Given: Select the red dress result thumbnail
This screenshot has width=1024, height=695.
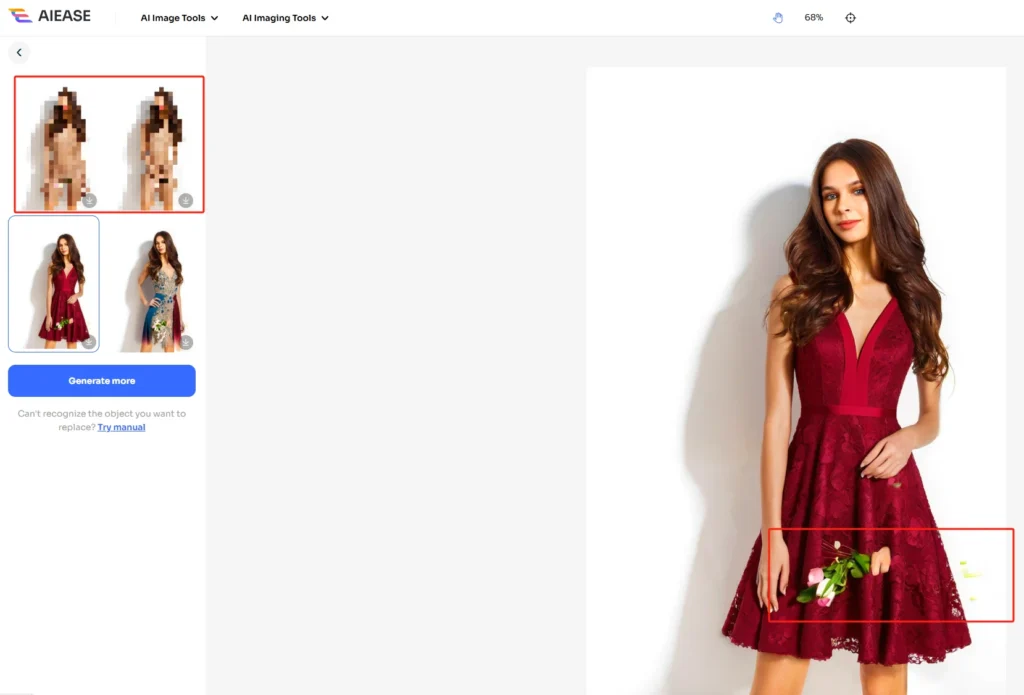Looking at the screenshot, I should 54,283.
